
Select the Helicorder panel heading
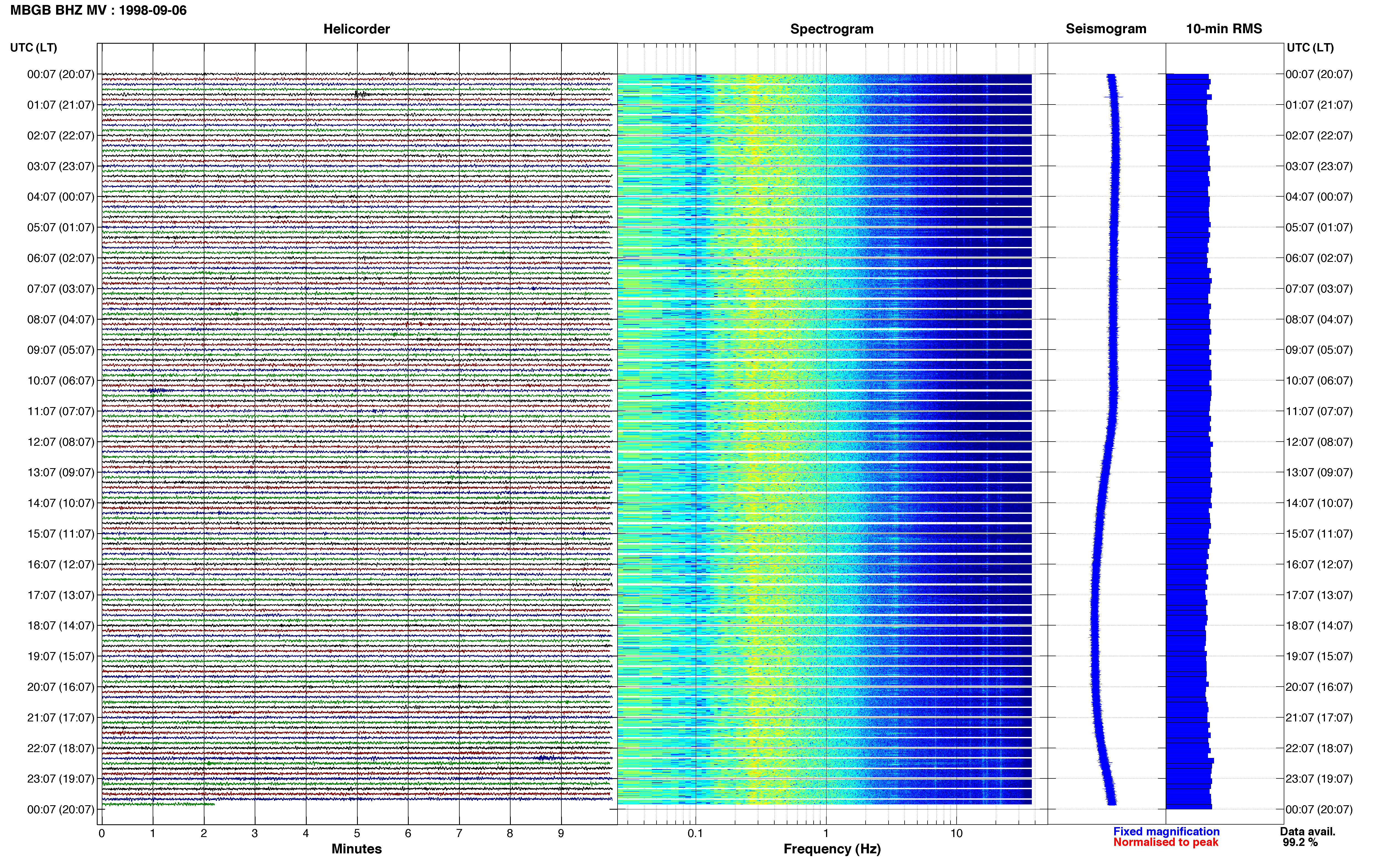click(356, 29)
